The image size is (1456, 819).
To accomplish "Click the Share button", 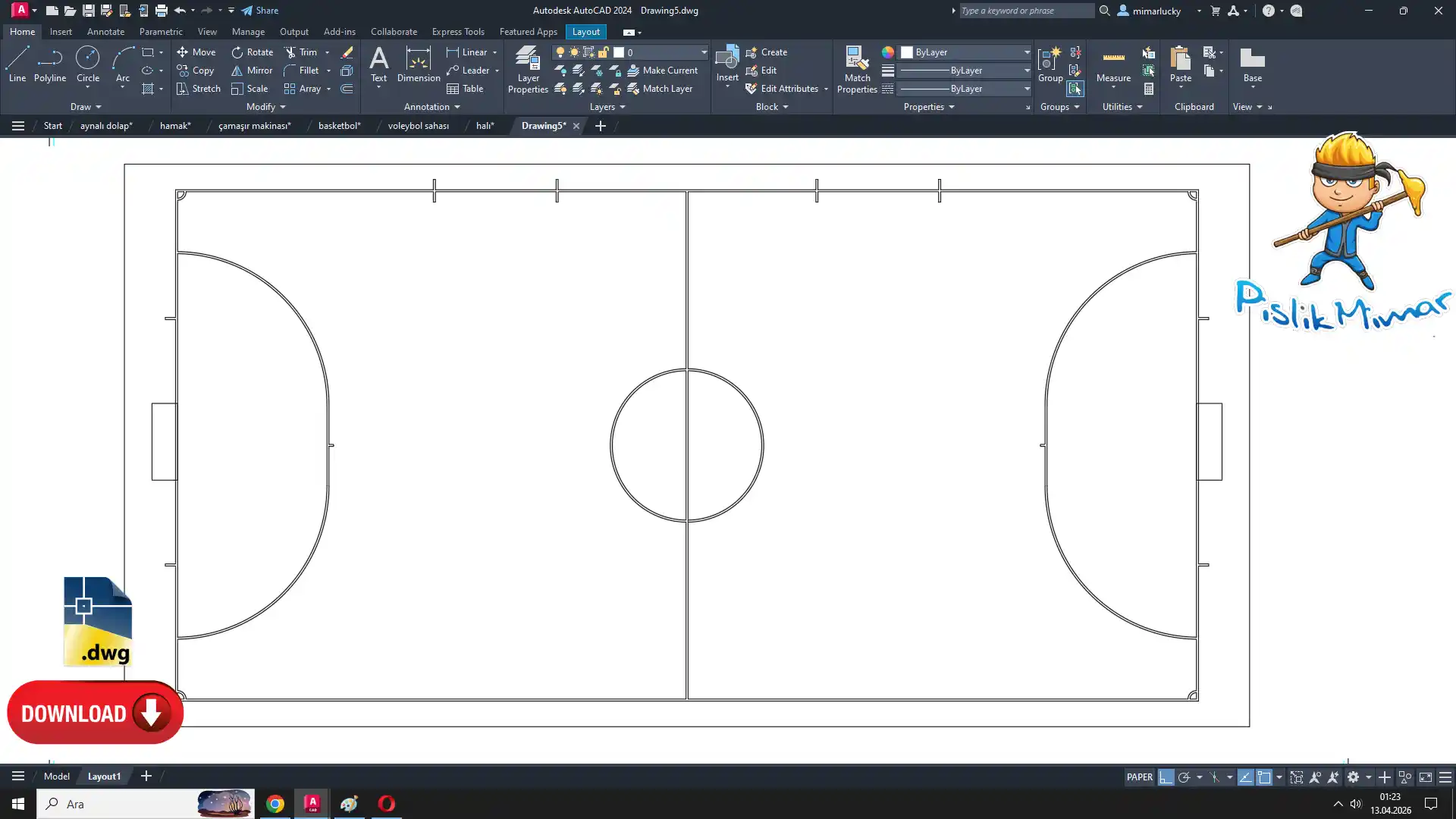I will pyautogui.click(x=260, y=11).
